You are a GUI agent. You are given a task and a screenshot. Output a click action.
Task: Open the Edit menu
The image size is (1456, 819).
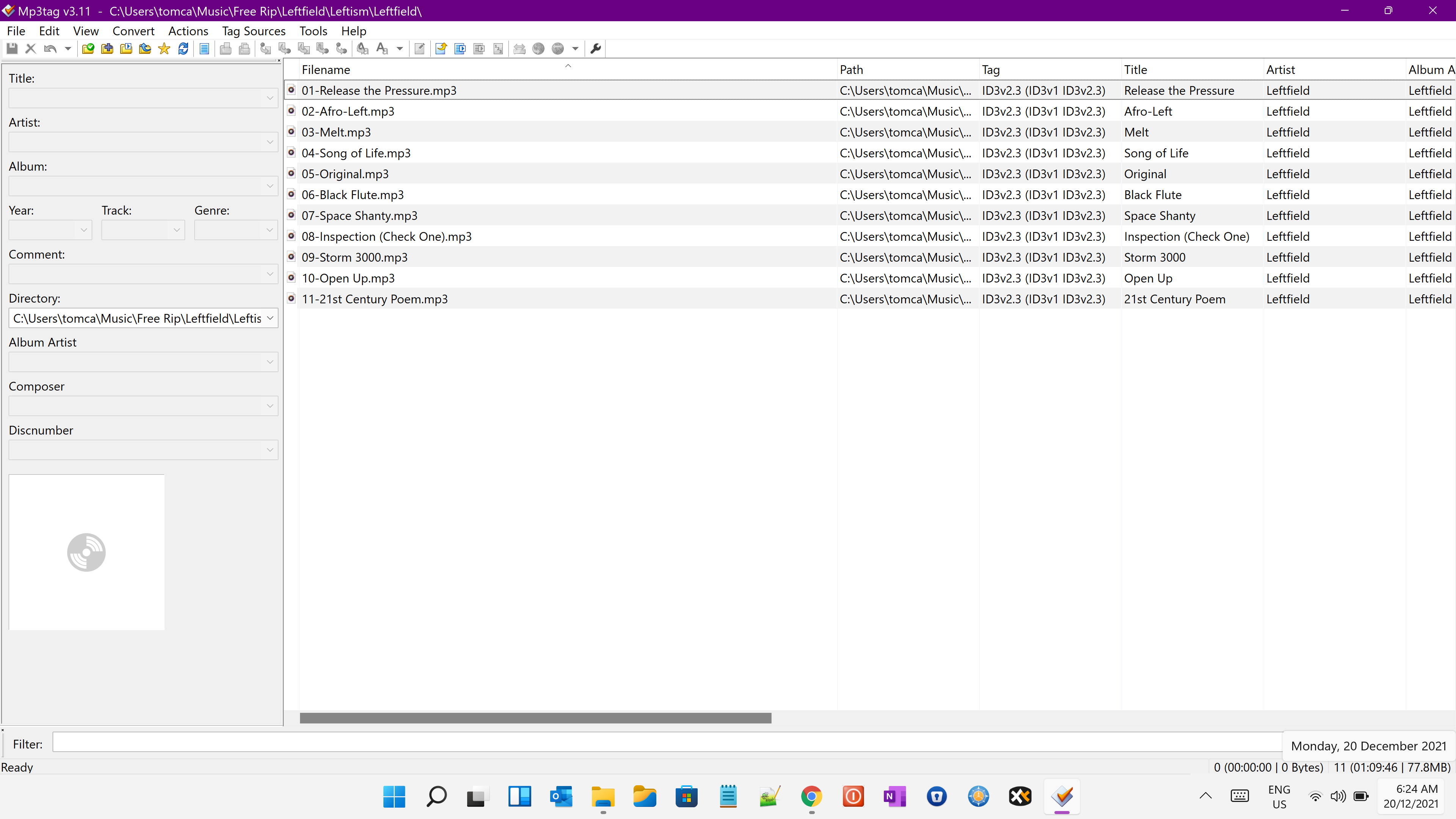point(49,31)
